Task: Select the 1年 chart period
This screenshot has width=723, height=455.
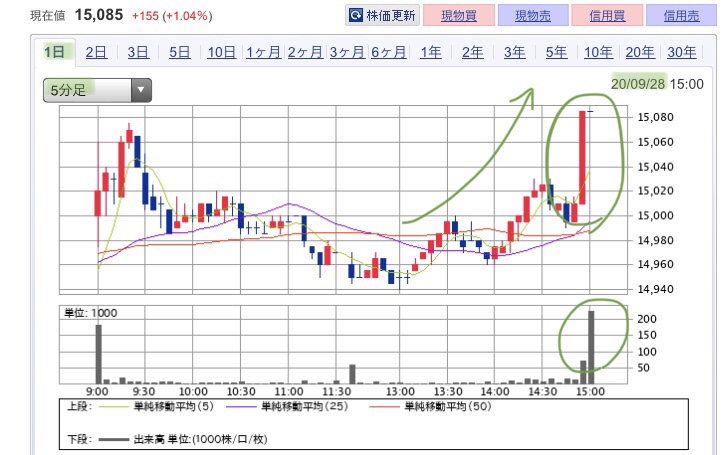Action: 431,52
